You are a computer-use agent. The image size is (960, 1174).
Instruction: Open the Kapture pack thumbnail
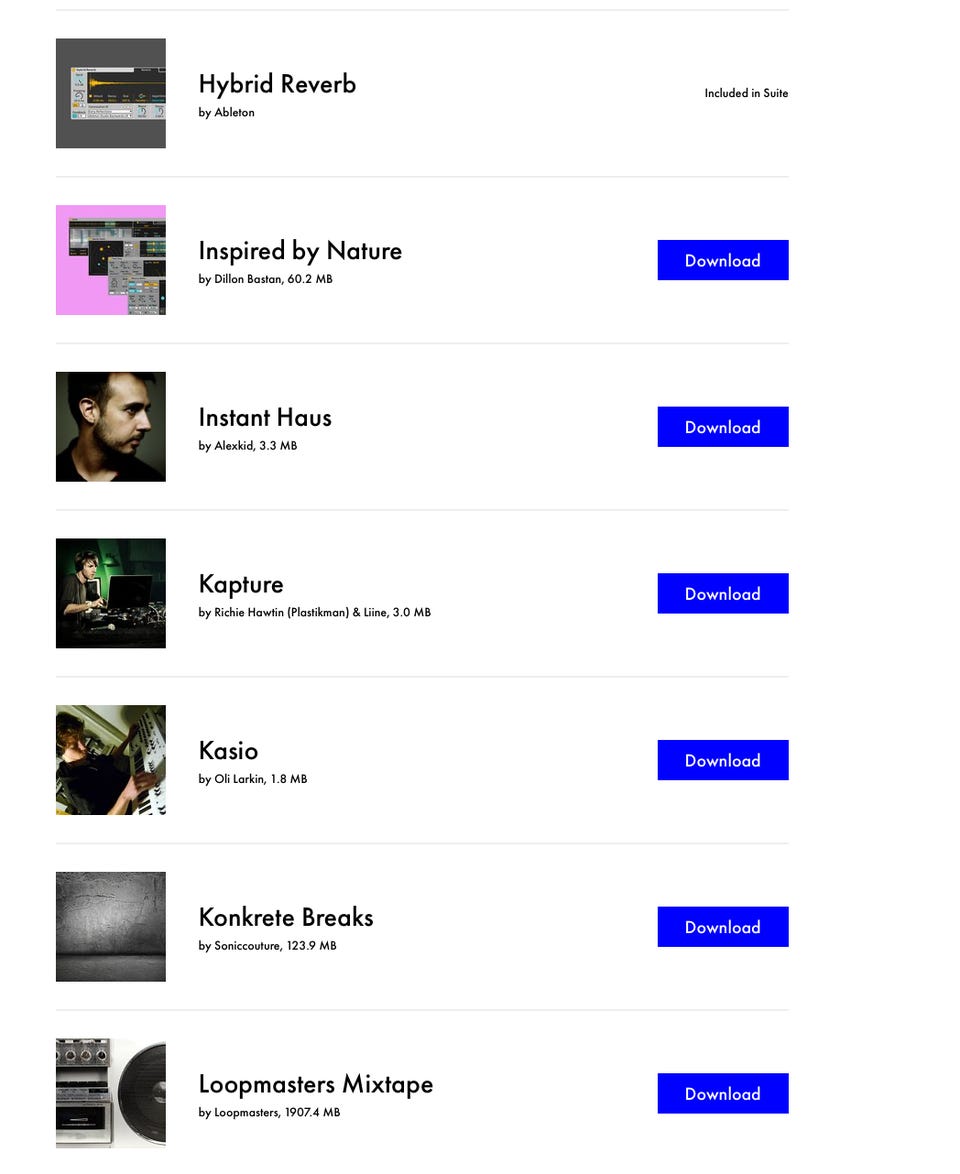pyautogui.click(x=110, y=594)
